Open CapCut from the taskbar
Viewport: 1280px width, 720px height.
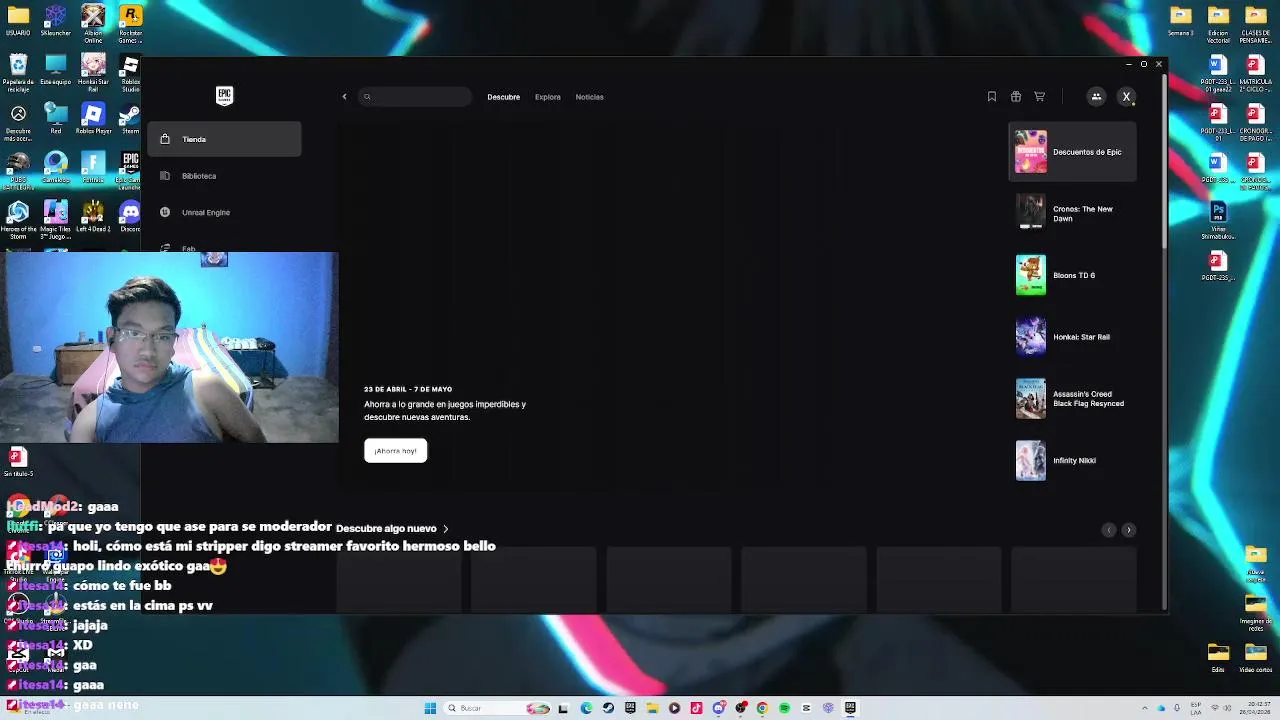click(x=806, y=708)
